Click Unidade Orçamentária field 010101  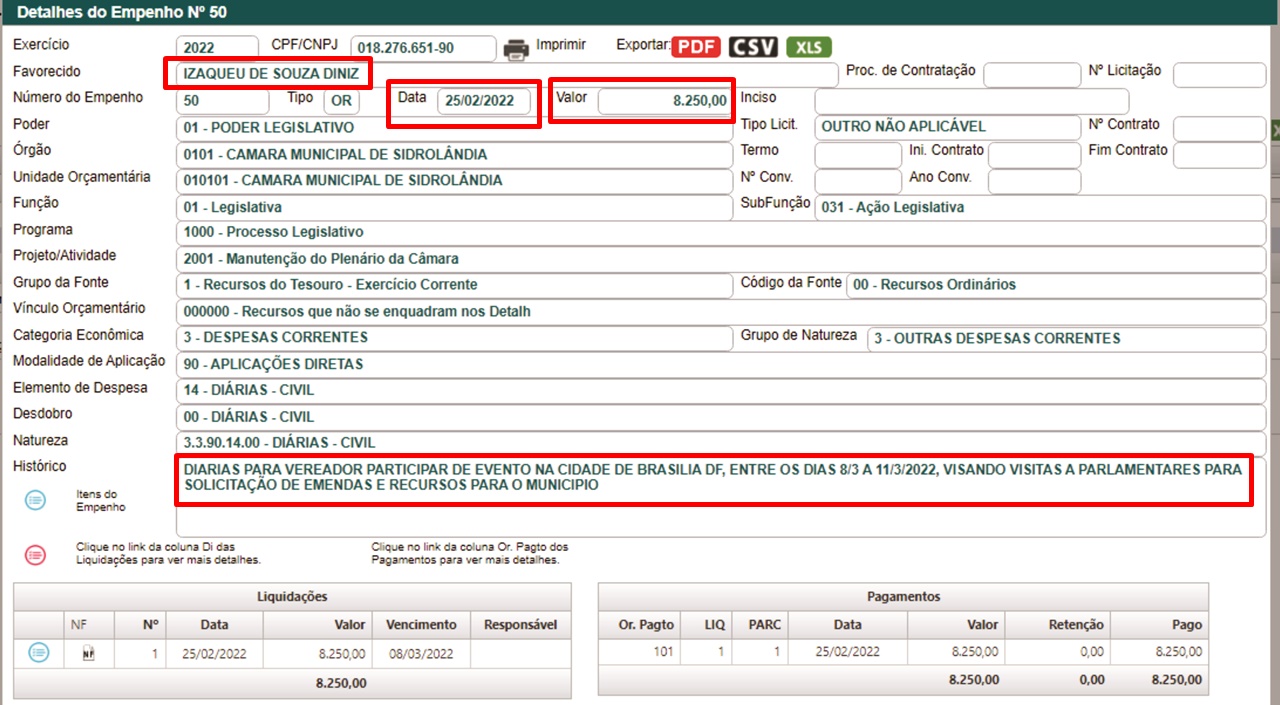click(x=454, y=181)
